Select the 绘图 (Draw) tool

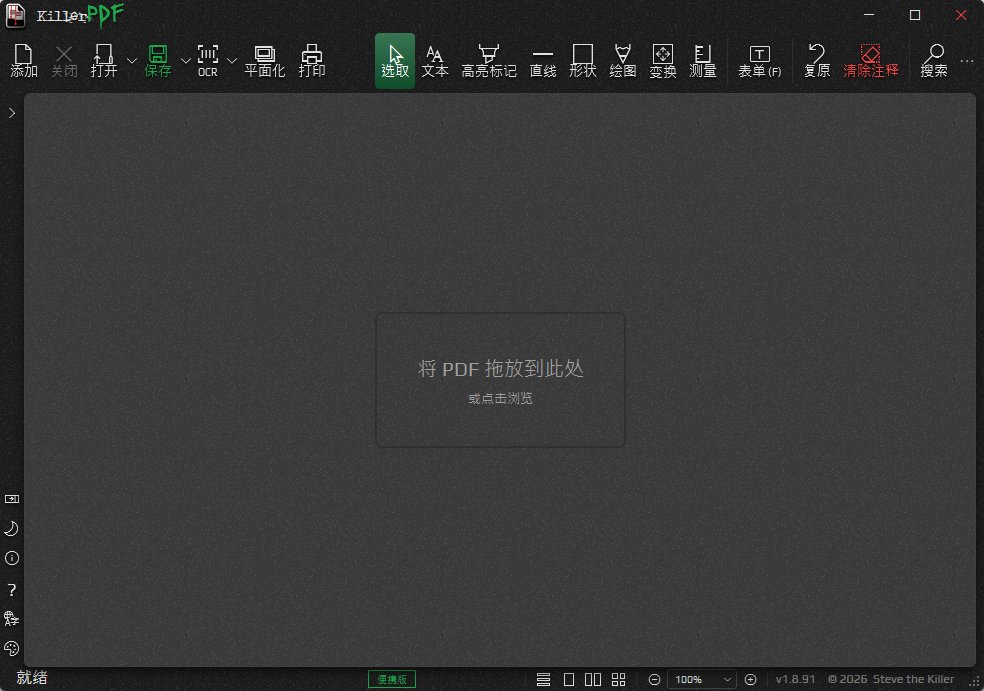pos(623,61)
